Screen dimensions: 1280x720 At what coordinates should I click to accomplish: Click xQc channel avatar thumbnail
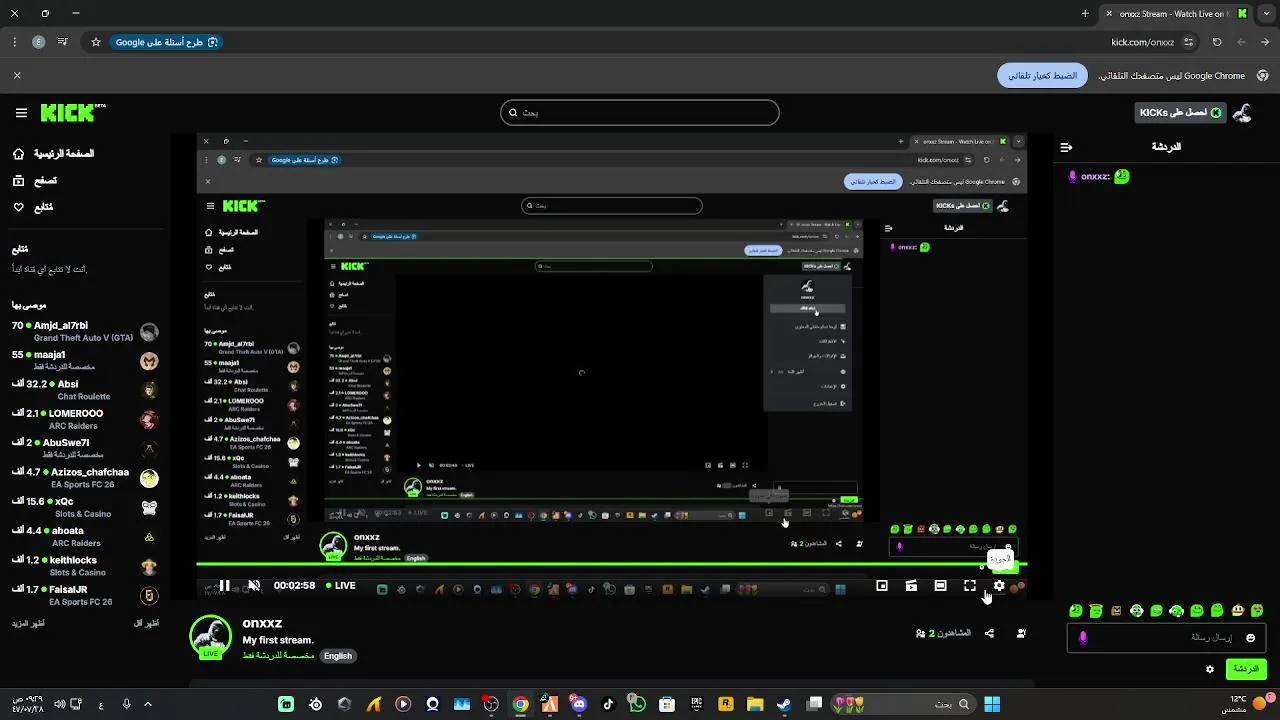(149, 508)
